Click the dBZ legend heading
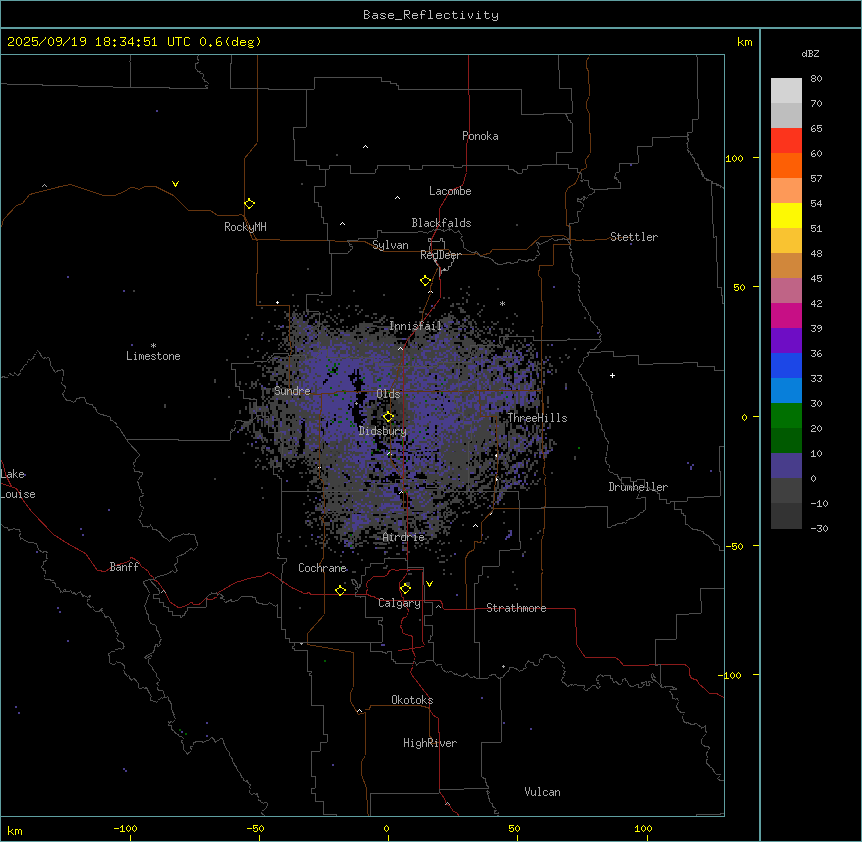 pyautogui.click(x=811, y=53)
